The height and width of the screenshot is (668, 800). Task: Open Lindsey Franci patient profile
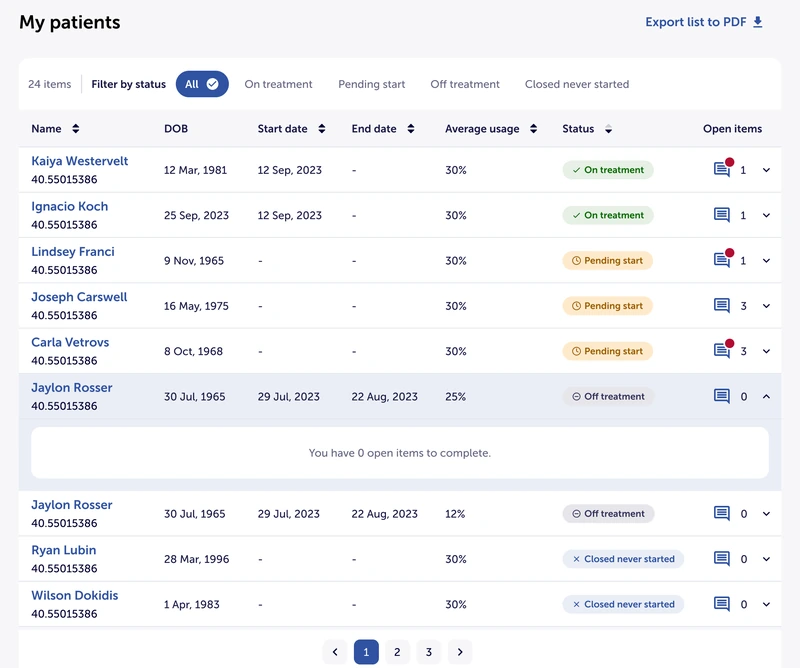pyautogui.click(x=72, y=252)
